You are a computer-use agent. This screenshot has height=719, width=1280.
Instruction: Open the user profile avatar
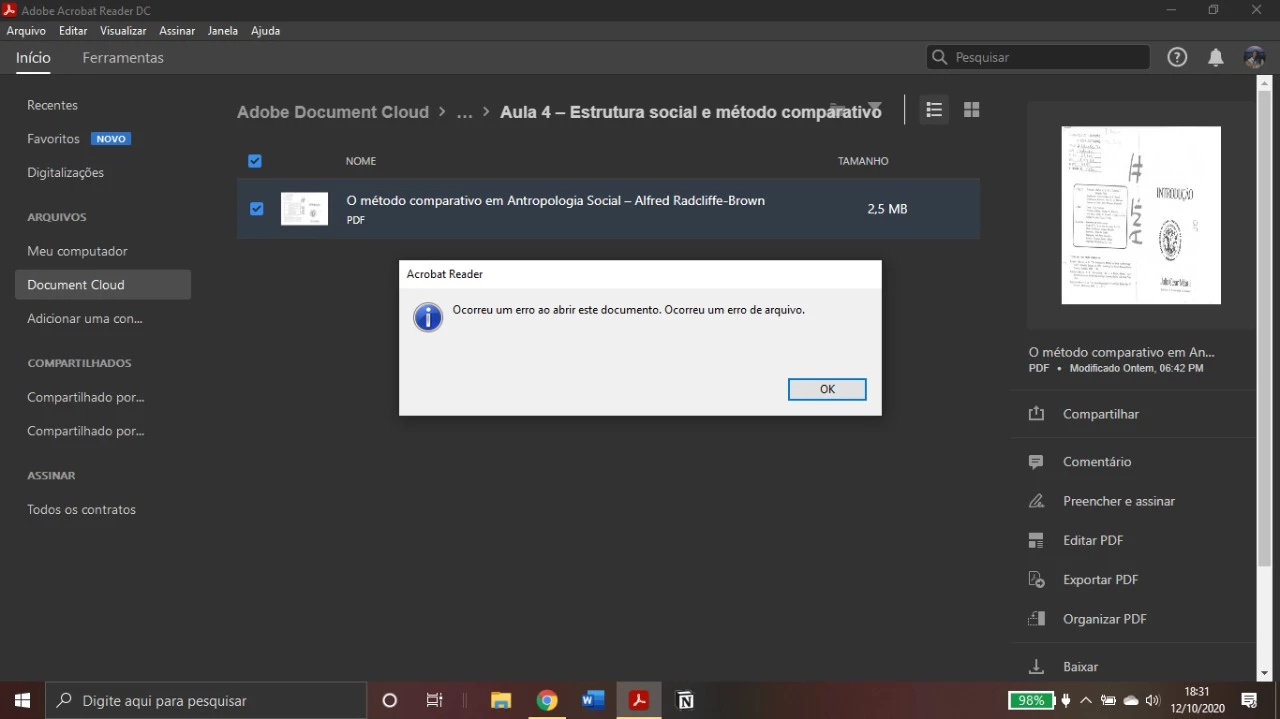[x=1254, y=57]
